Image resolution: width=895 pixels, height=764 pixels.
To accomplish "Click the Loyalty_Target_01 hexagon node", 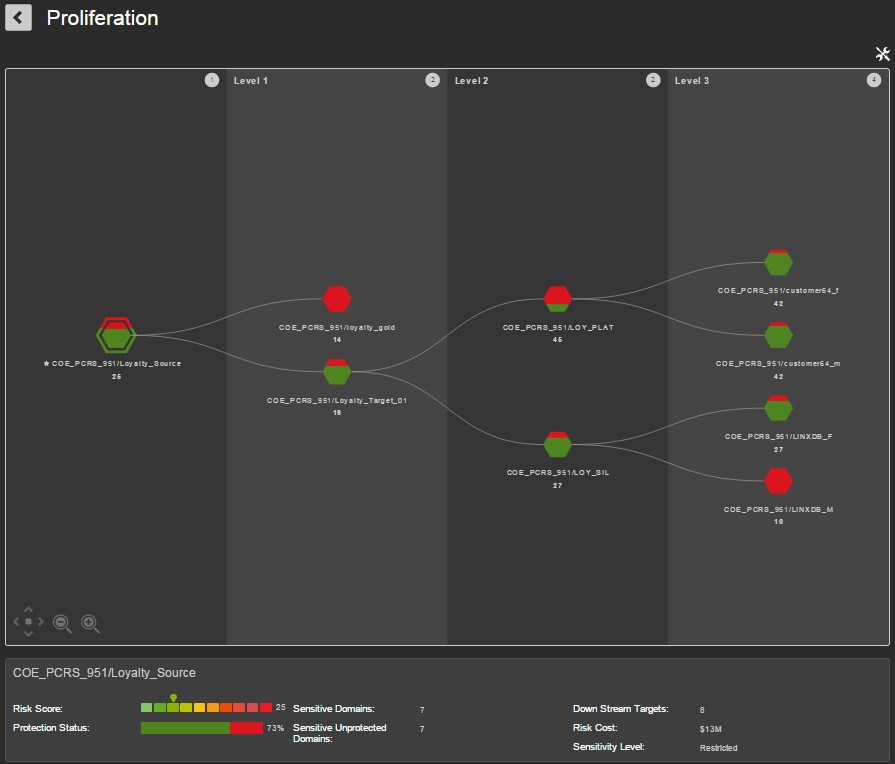I will click(x=337, y=372).
